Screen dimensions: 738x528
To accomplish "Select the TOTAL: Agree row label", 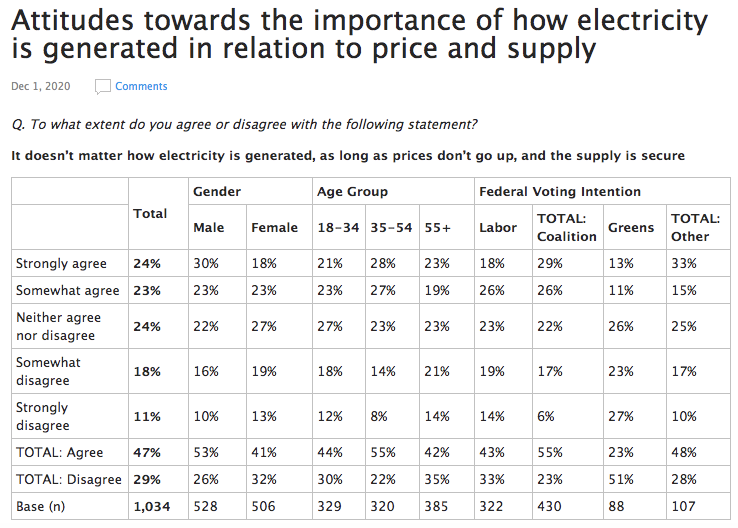I will (59, 453).
